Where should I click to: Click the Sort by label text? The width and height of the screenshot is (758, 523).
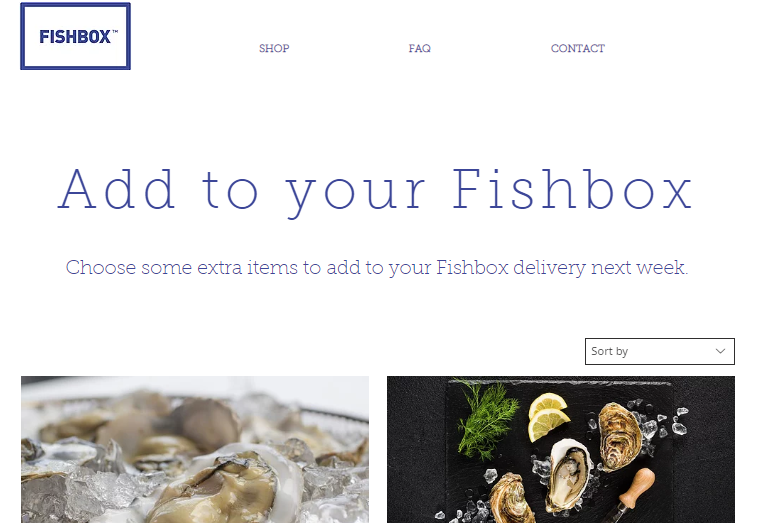pos(610,351)
